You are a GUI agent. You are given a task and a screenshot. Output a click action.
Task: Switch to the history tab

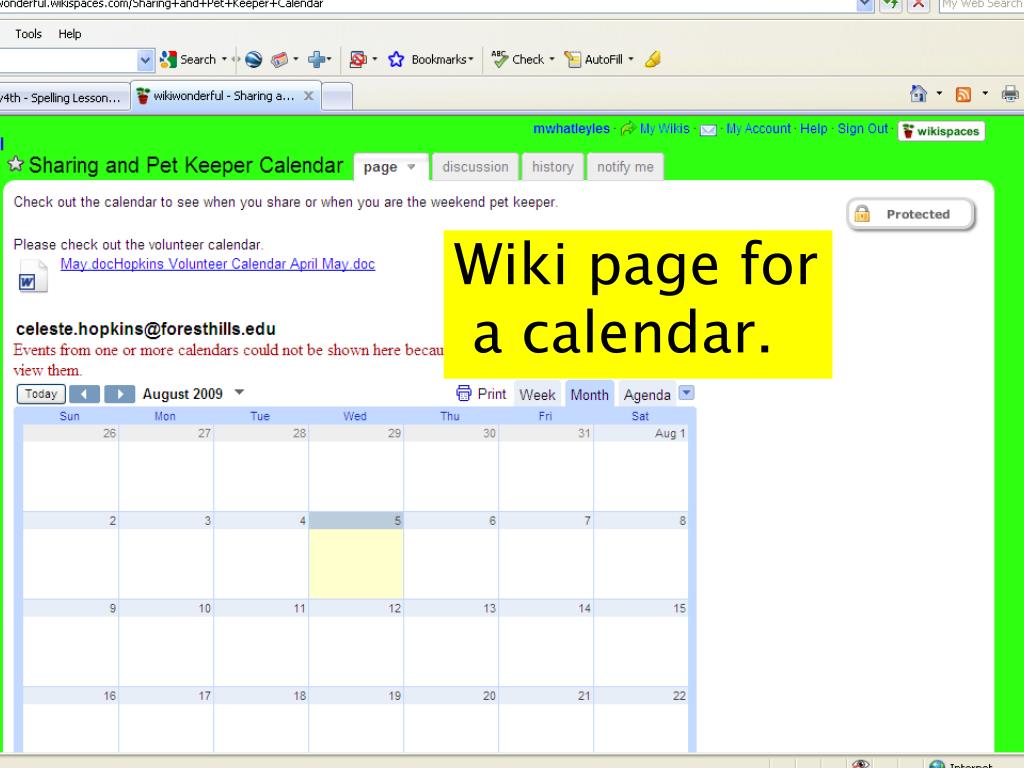point(552,167)
